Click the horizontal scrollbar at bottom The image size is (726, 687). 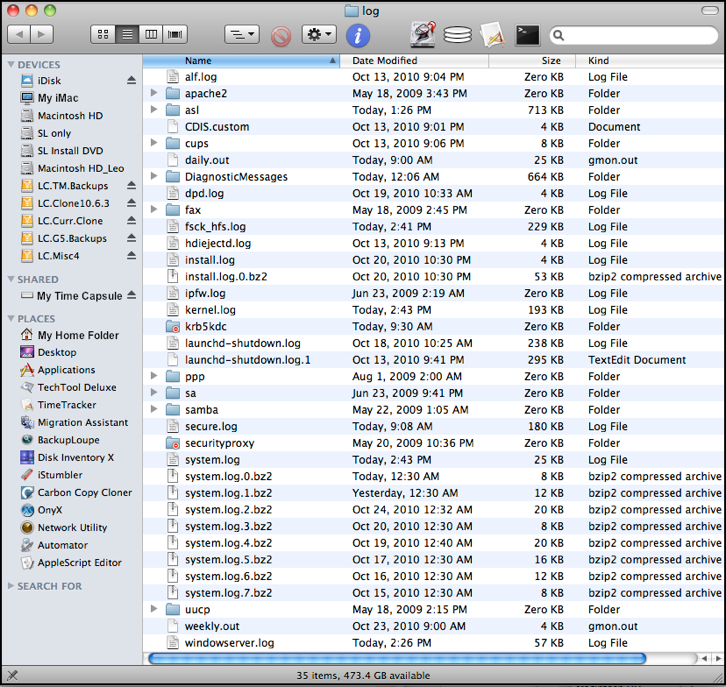click(396, 659)
